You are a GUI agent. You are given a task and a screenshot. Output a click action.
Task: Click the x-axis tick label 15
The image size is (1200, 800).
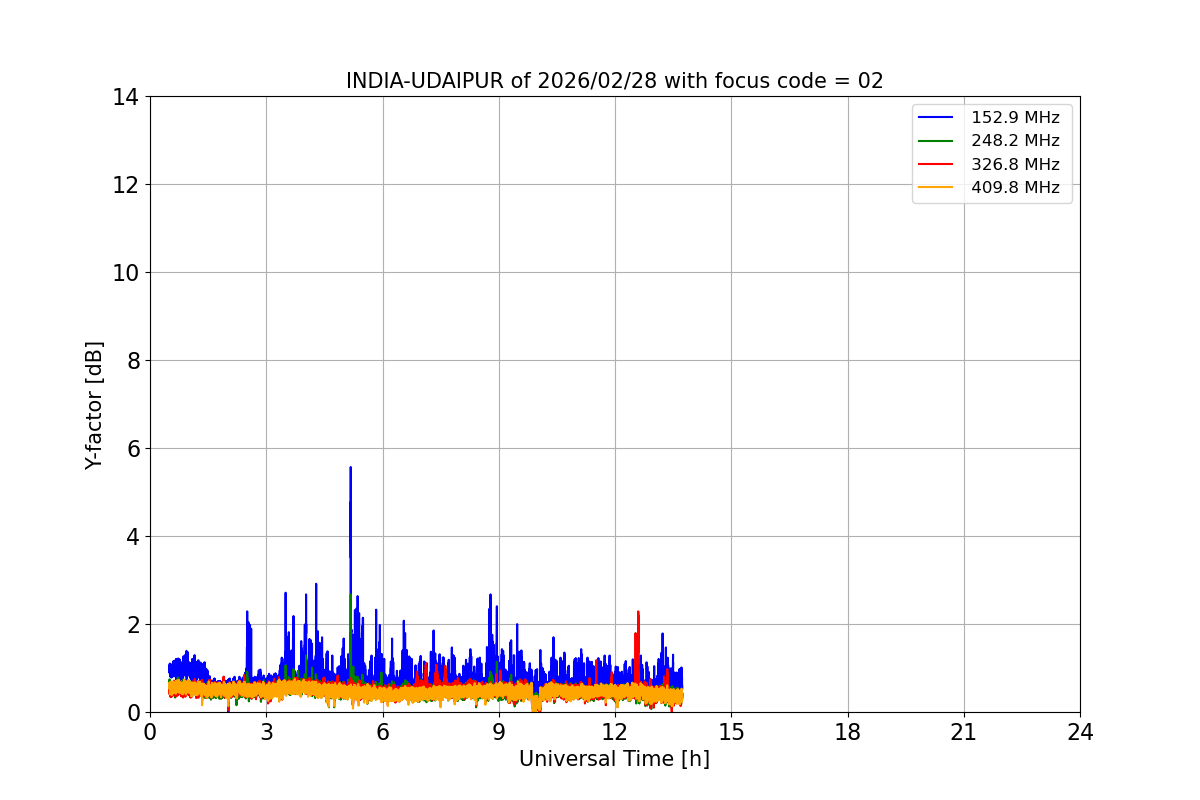(x=731, y=732)
